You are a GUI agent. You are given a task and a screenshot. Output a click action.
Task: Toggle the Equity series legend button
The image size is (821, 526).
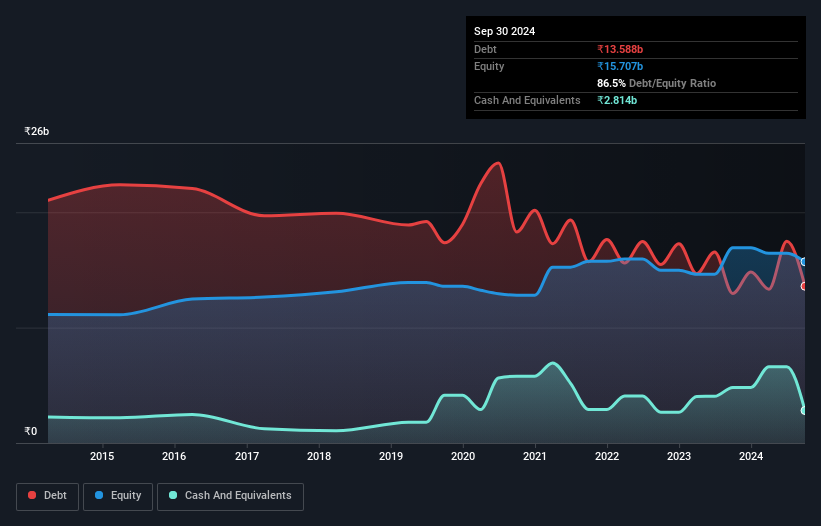tap(118, 496)
